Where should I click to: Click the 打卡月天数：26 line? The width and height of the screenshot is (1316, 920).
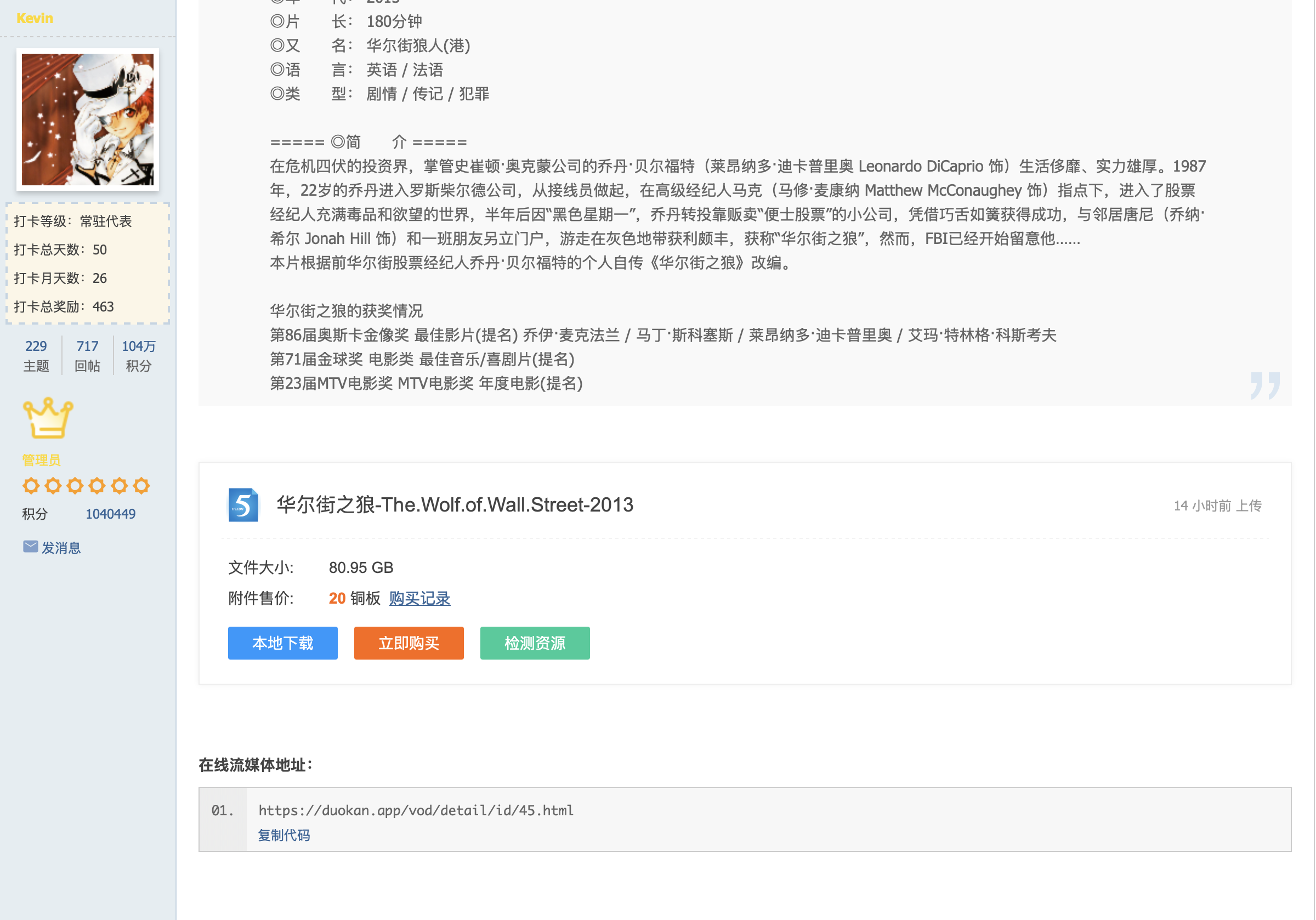[x=60, y=278]
